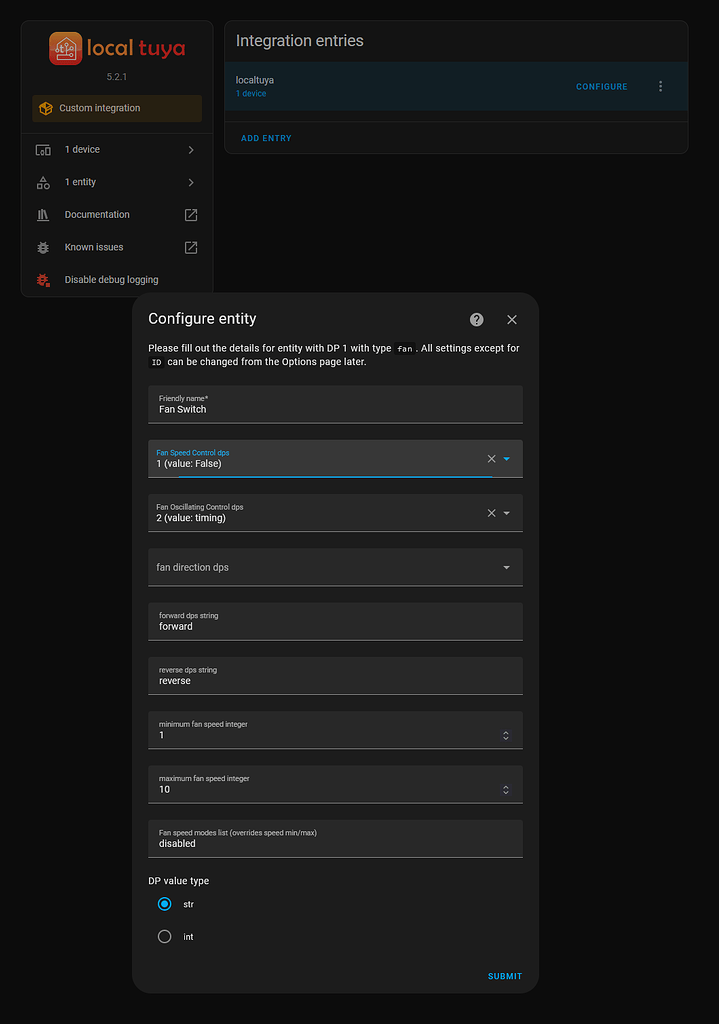This screenshot has height=1024, width=719.
Task: Edit the Friendly name field
Action: pyautogui.click(x=336, y=404)
